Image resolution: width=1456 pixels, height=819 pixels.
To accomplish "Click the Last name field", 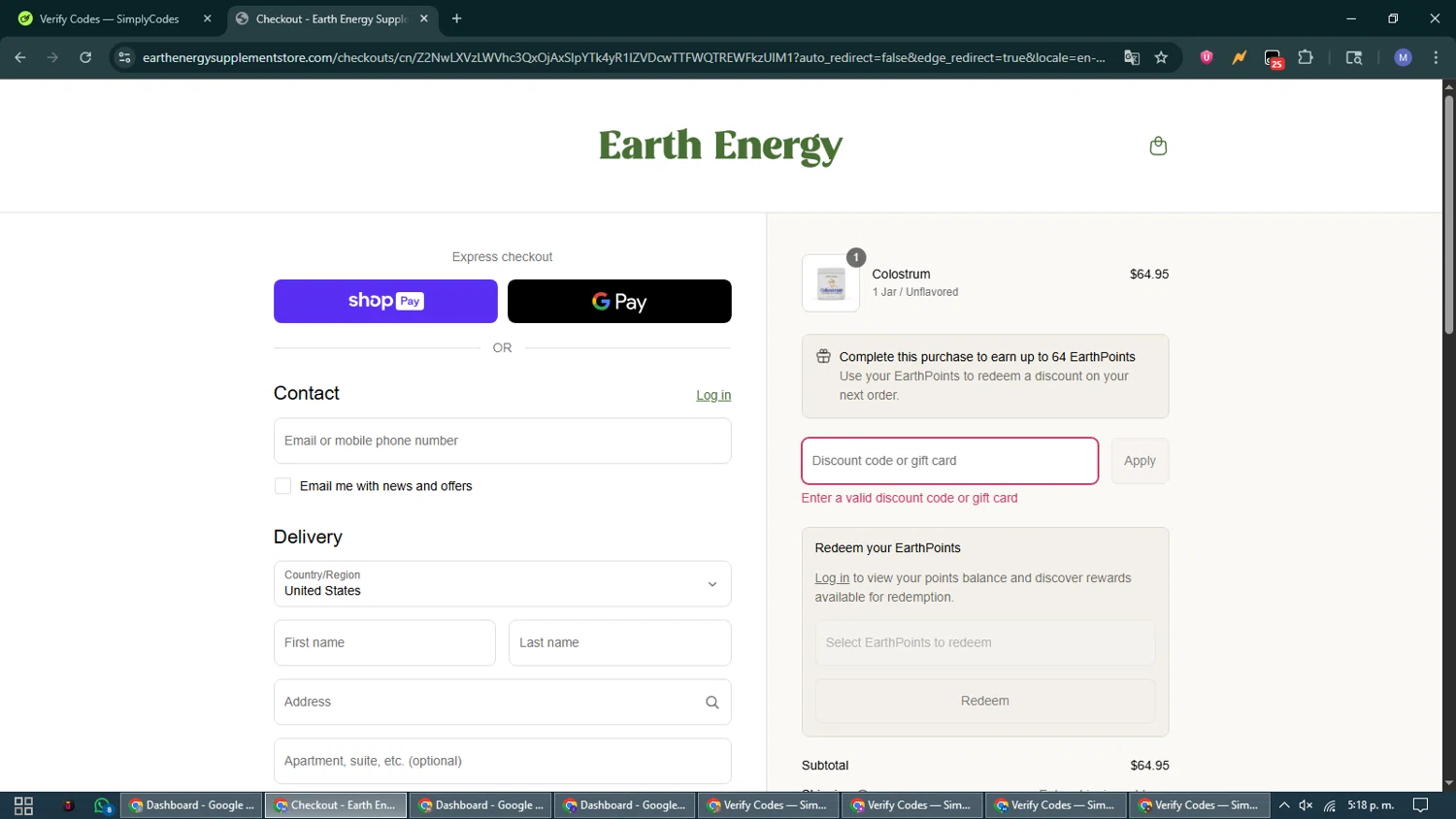I will tap(619, 642).
